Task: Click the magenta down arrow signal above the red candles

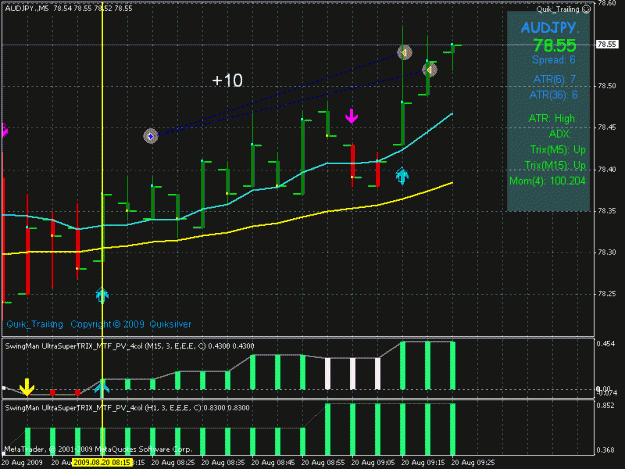Action: (351, 116)
